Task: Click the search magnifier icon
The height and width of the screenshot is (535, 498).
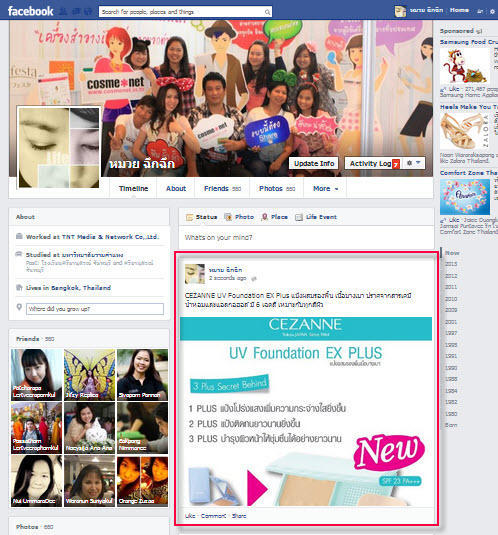Action: point(267,12)
